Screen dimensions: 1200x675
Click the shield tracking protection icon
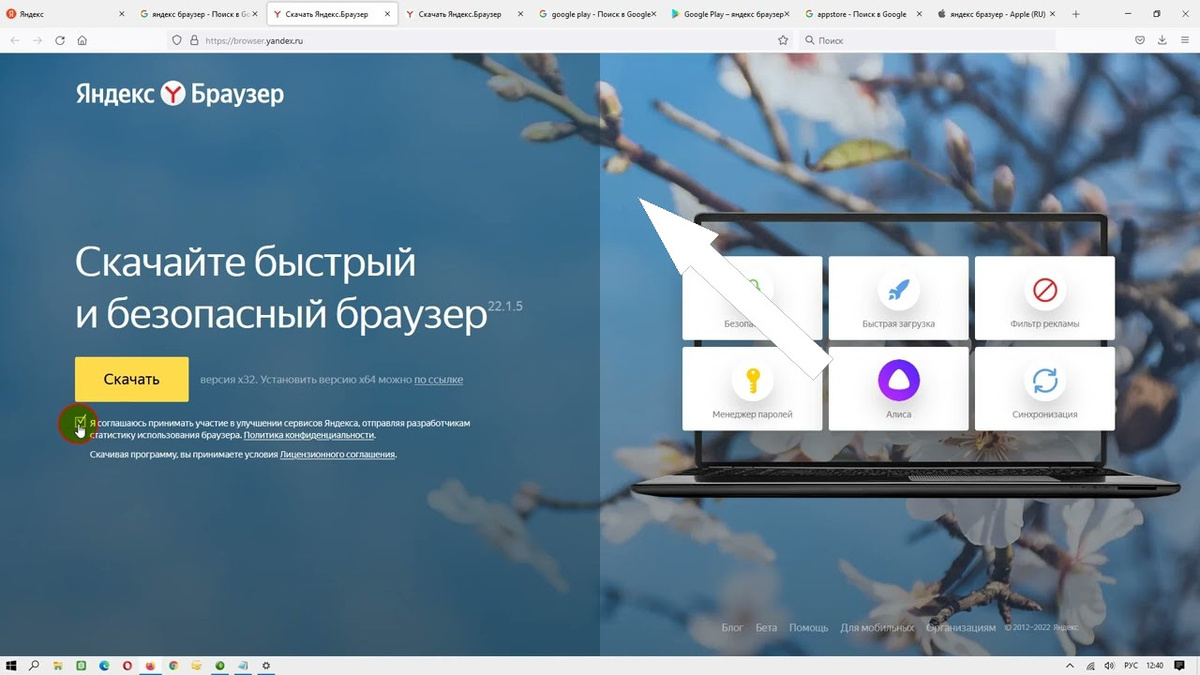click(178, 40)
